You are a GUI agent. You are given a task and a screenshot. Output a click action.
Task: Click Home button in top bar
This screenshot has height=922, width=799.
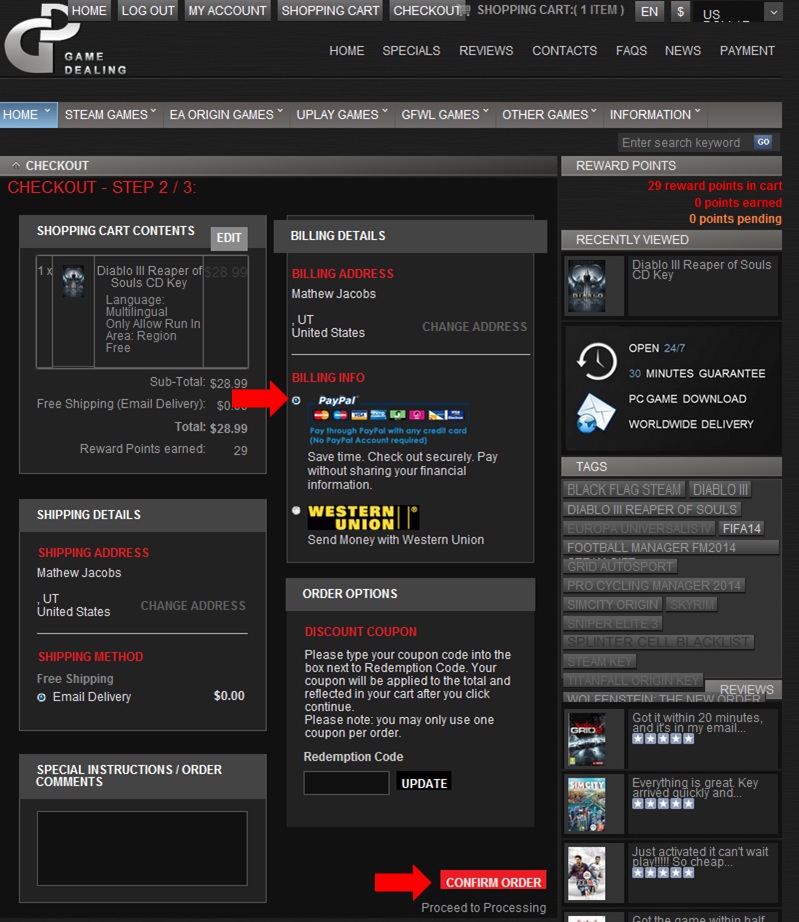click(x=89, y=11)
